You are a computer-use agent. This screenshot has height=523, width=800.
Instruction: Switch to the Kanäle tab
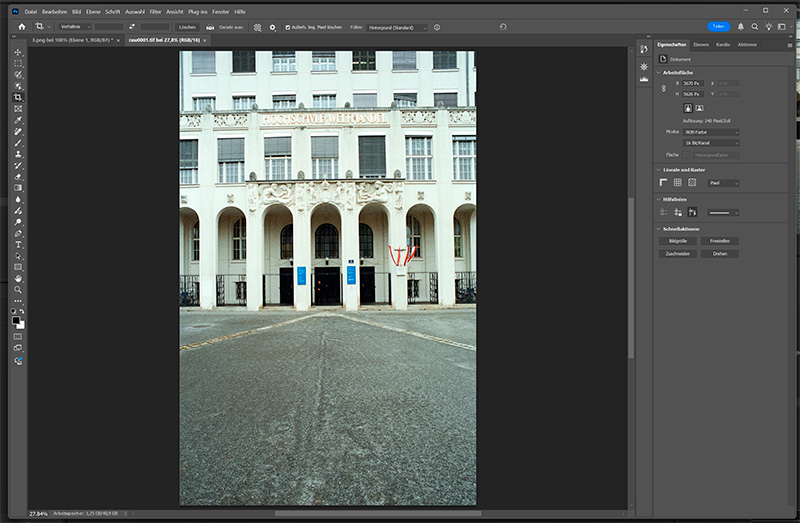pos(722,44)
